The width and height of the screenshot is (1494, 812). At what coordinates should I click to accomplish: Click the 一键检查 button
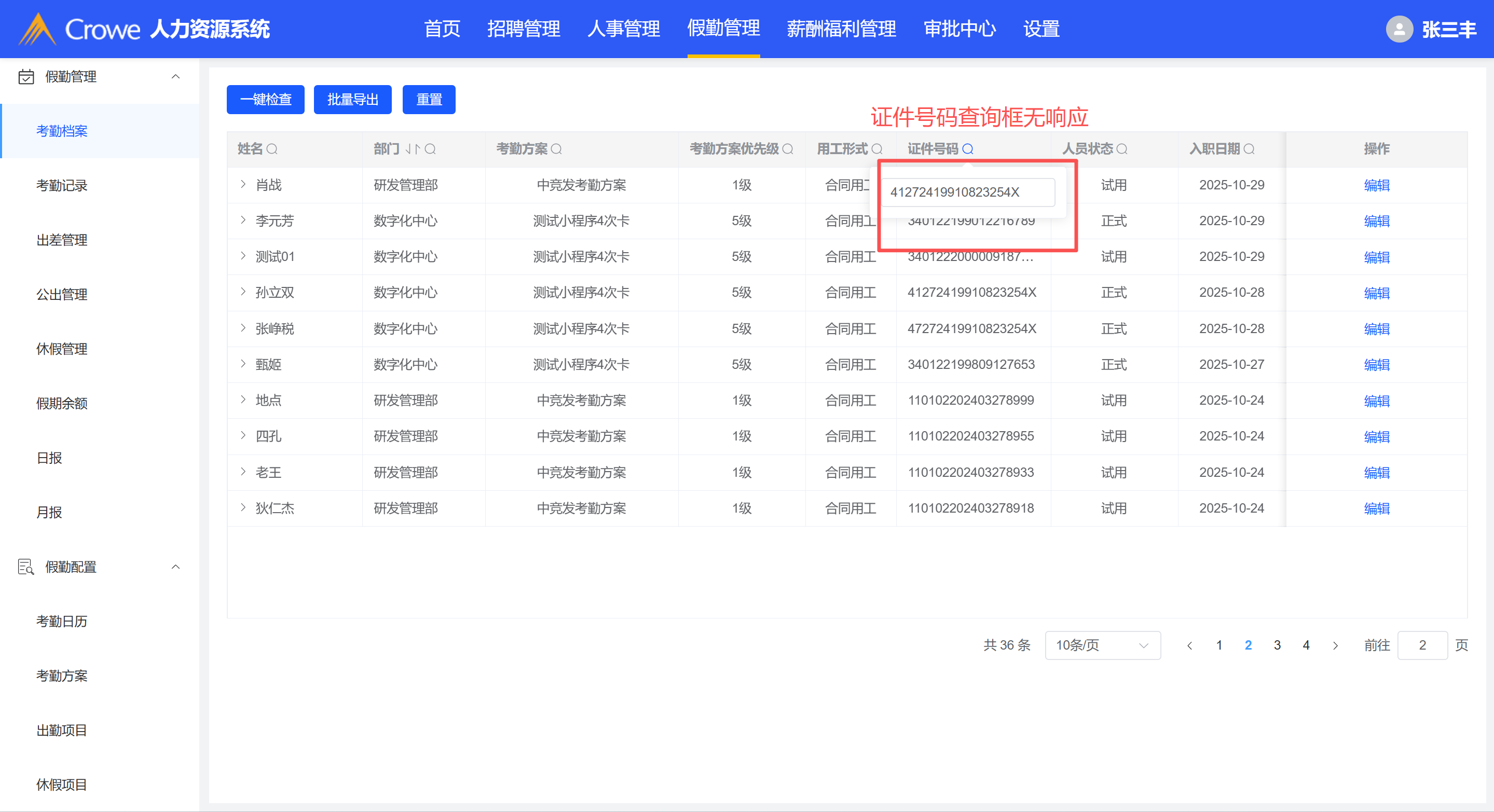point(266,100)
